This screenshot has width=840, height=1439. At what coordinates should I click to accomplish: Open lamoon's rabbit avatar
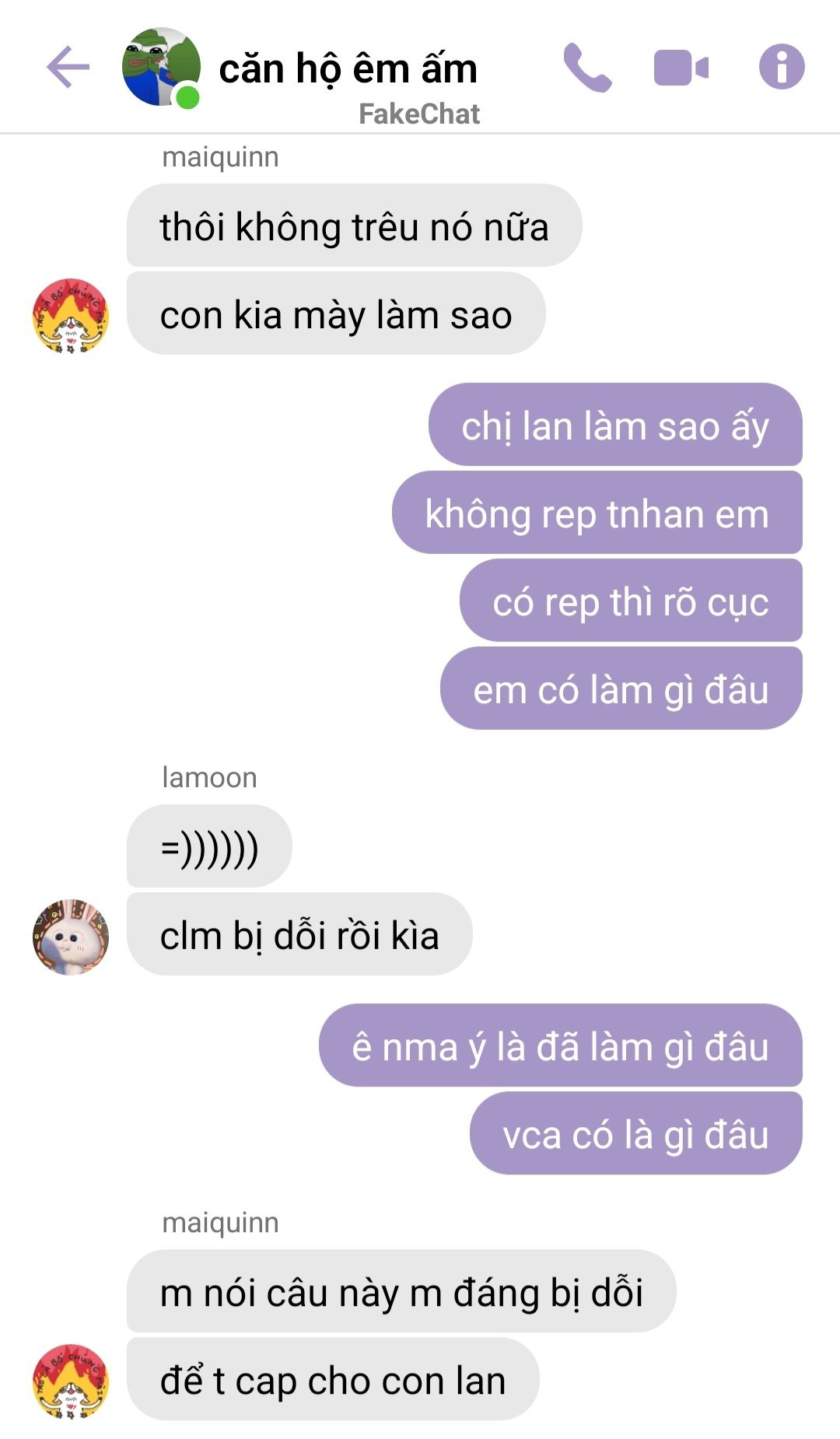pos(71,937)
